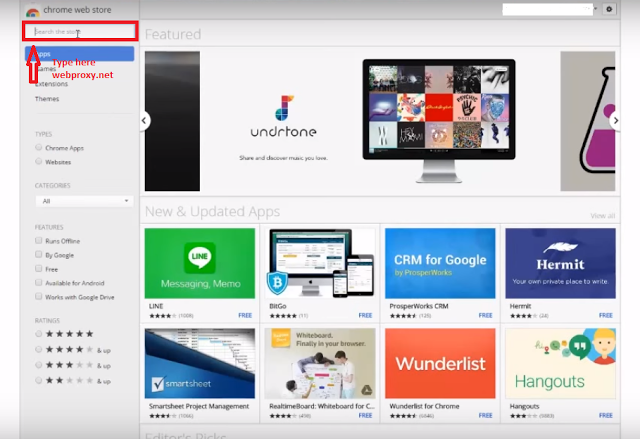Check Works with Google Drive

pyautogui.click(x=39, y=297)
